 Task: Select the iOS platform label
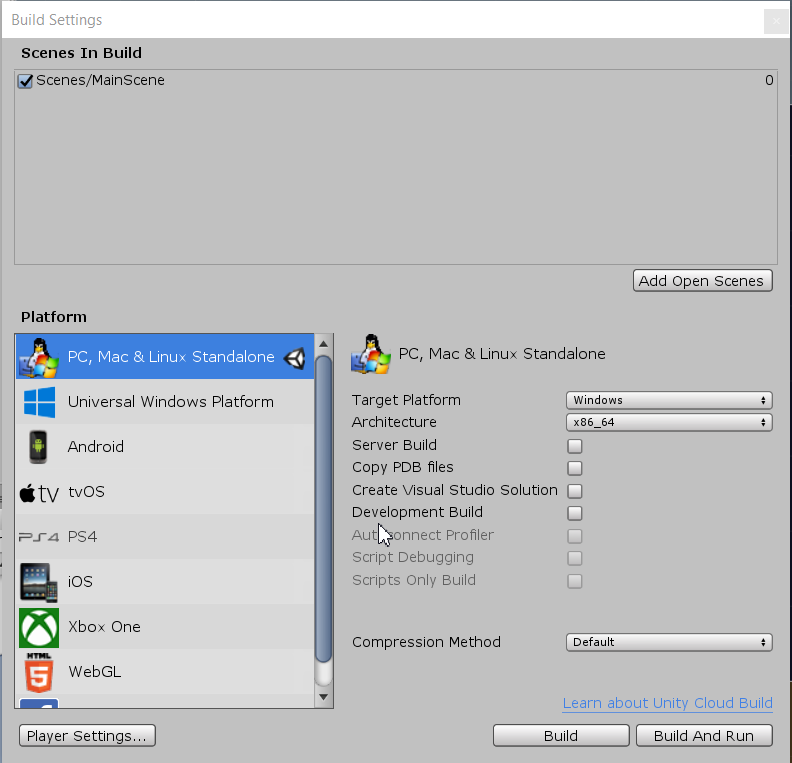pos(80,582)
